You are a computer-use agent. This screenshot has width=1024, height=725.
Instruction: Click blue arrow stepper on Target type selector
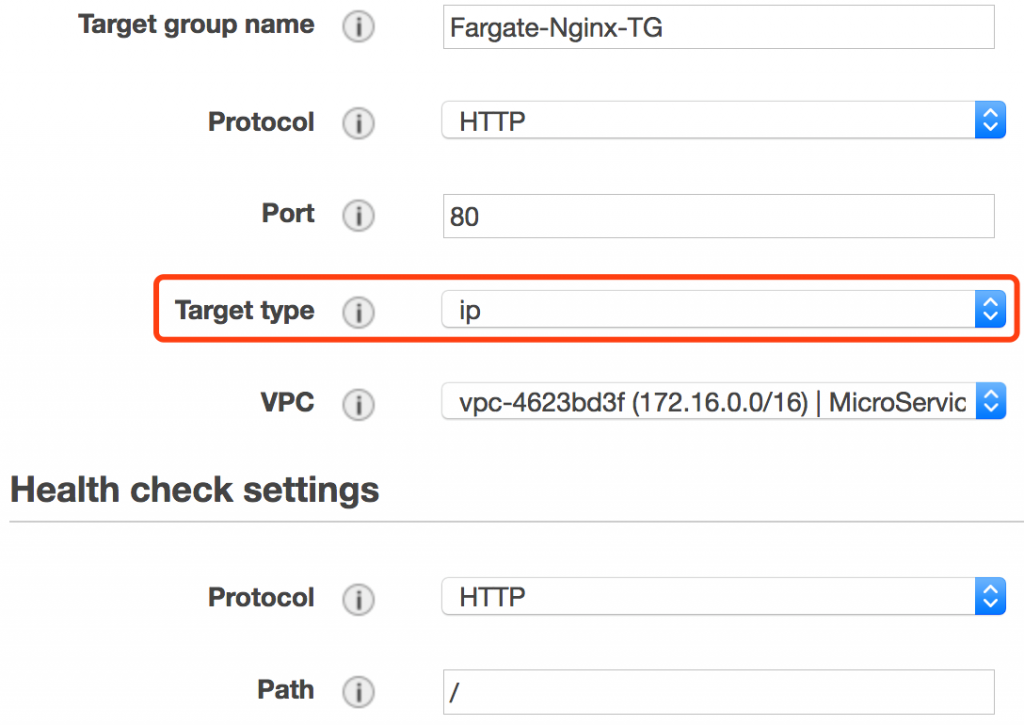pyautogui.click(x=990, y=309)
